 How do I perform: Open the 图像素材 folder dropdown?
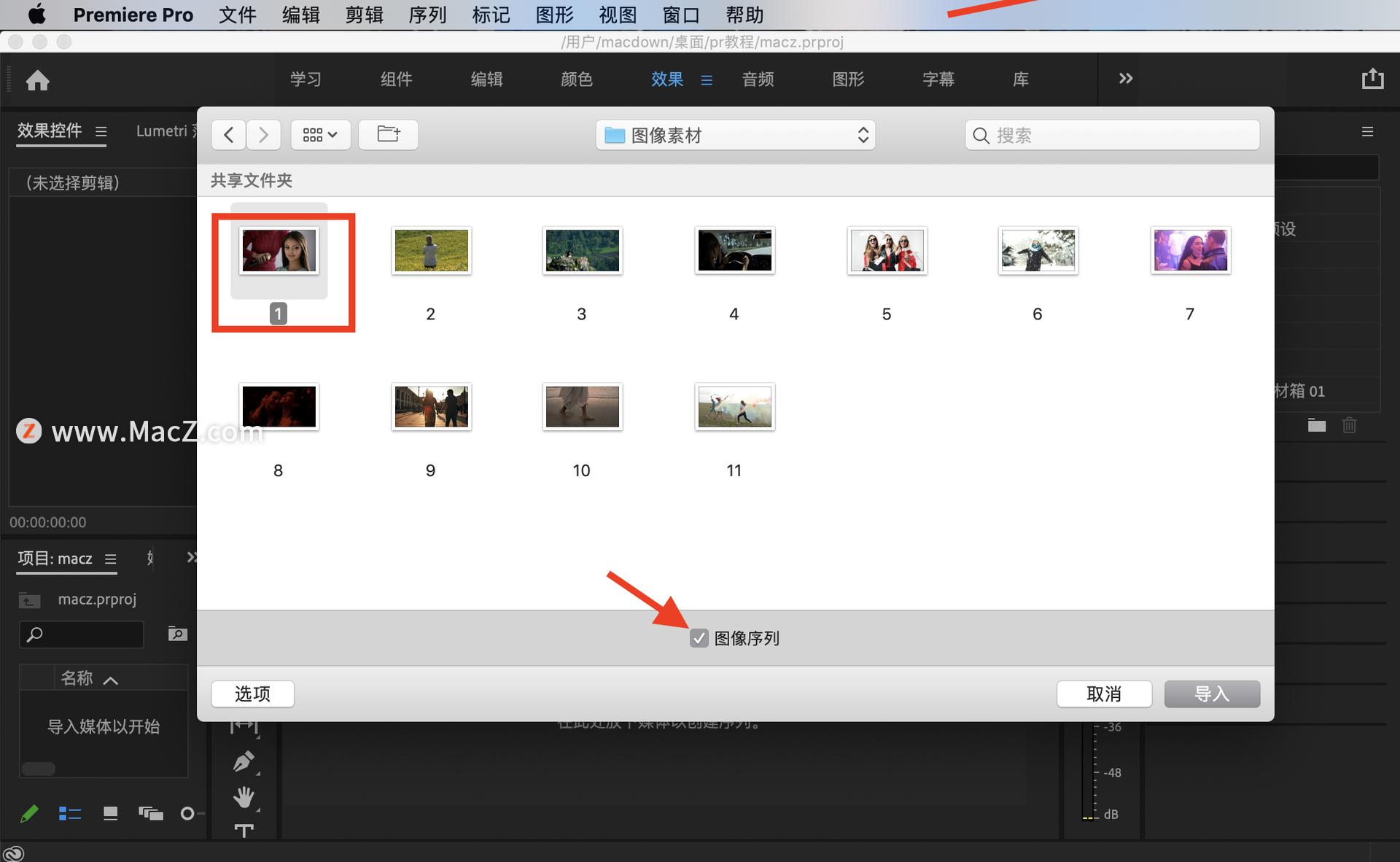[x=735, y=135]
